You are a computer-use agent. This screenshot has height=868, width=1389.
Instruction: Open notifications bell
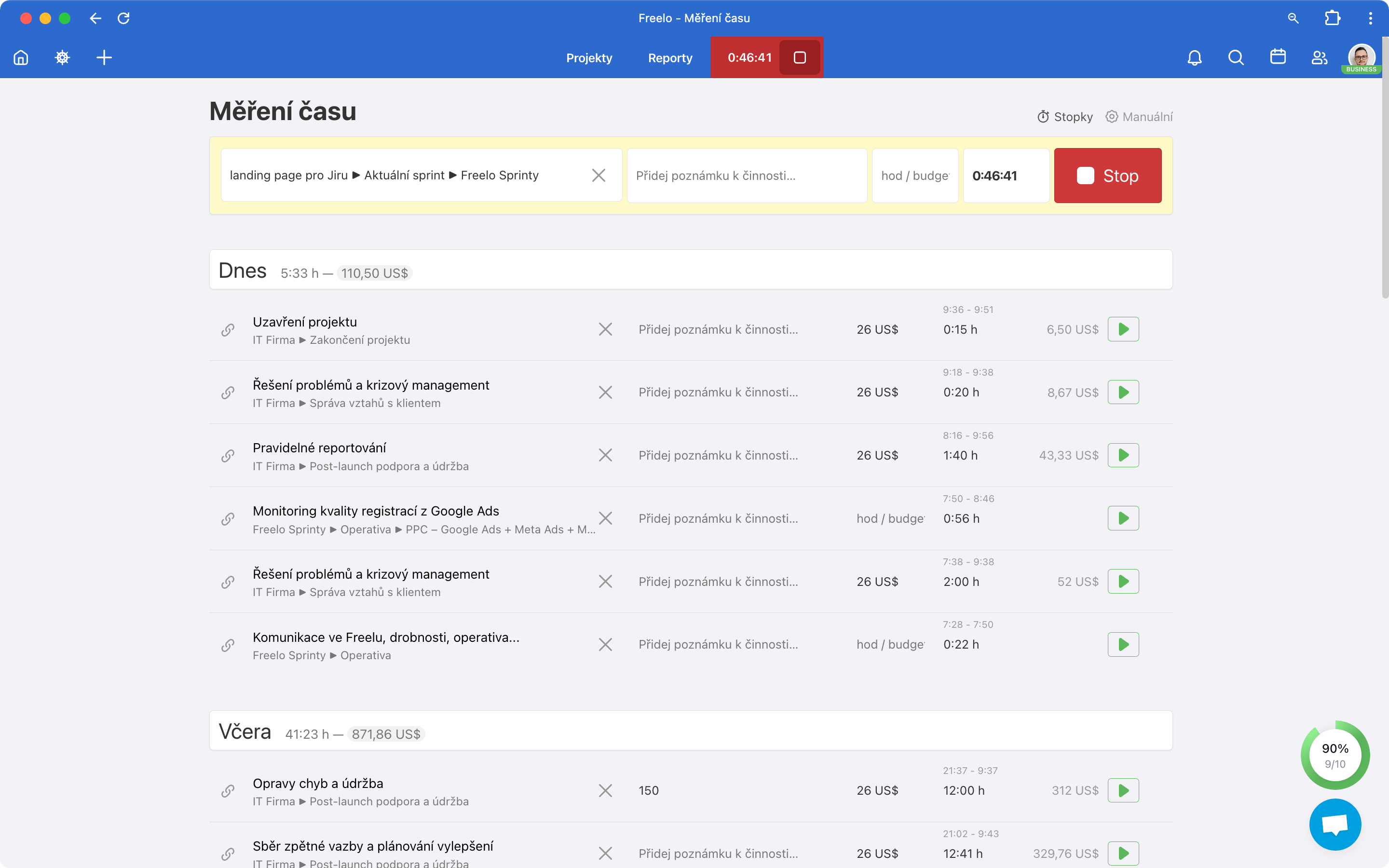(1195, 57)
